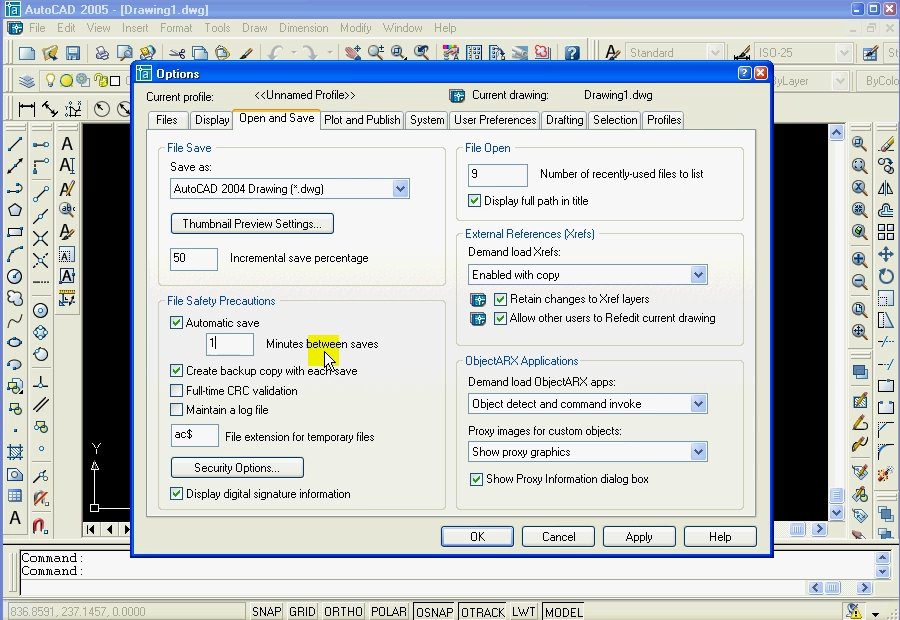
Task: Click the Thumbnail Preview Settings button
Action: tap(252, 224)
